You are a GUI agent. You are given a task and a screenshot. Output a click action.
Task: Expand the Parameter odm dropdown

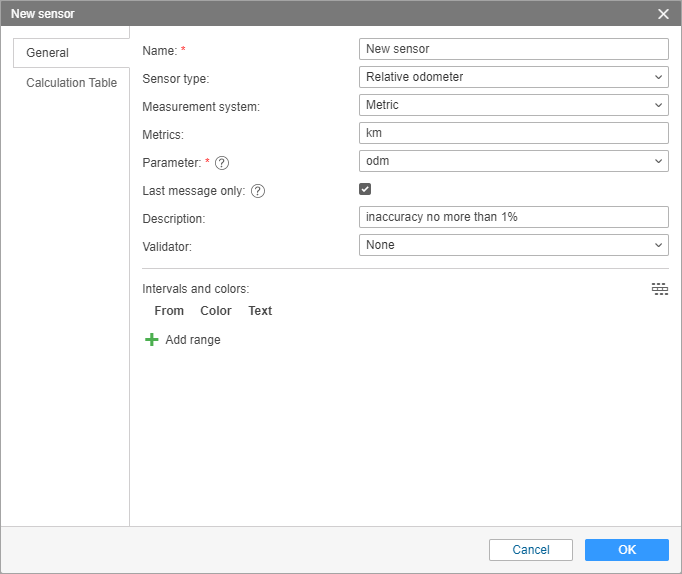[x=514, y=161]
